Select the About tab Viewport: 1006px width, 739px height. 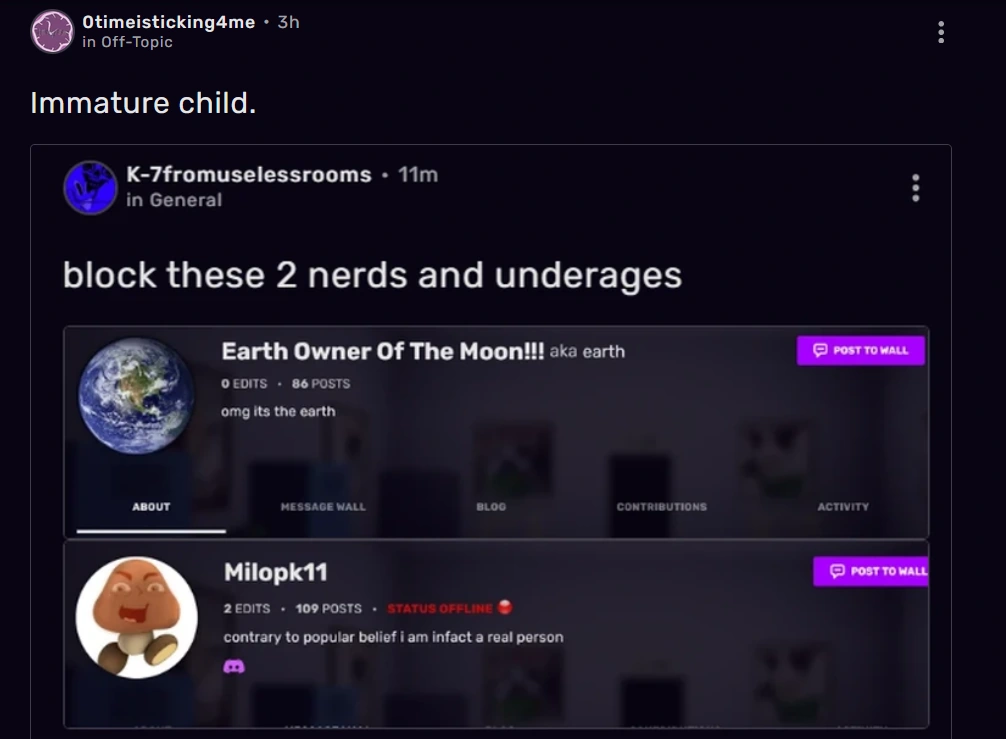151,507
